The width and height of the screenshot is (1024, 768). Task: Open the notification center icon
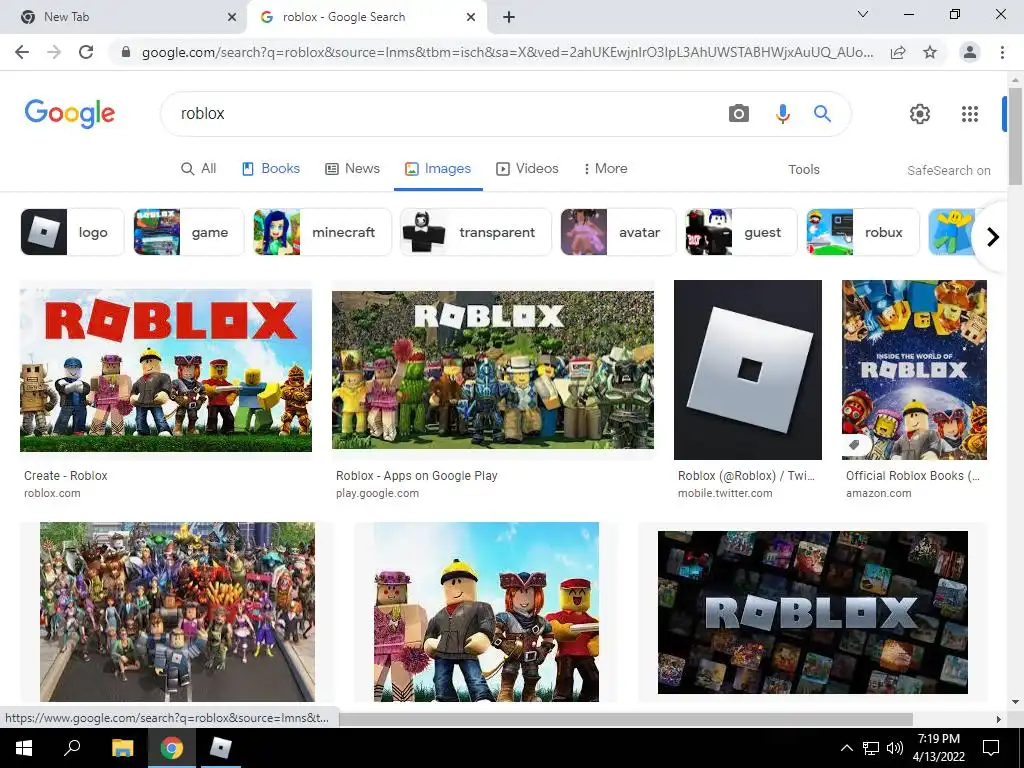[991, 748]
